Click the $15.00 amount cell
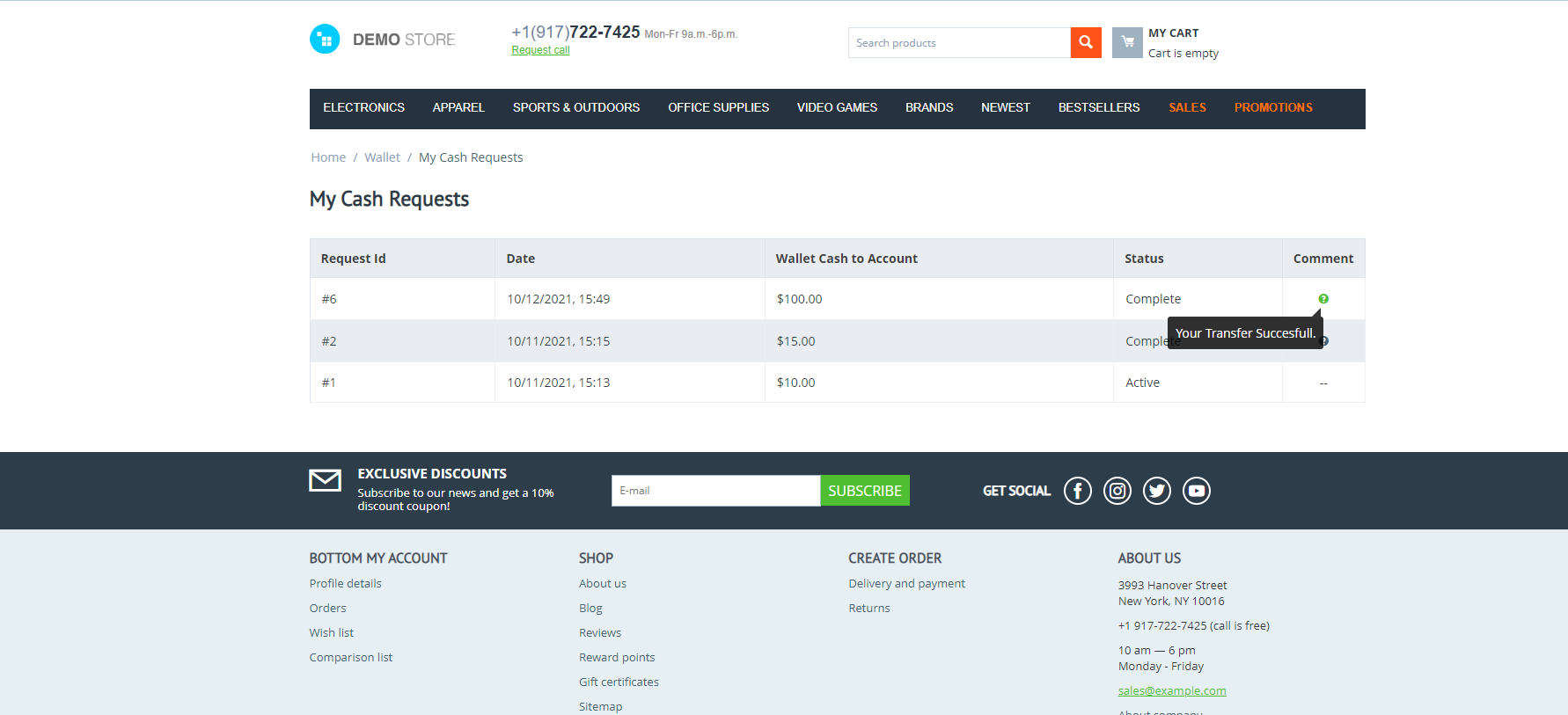 point(939,341)
